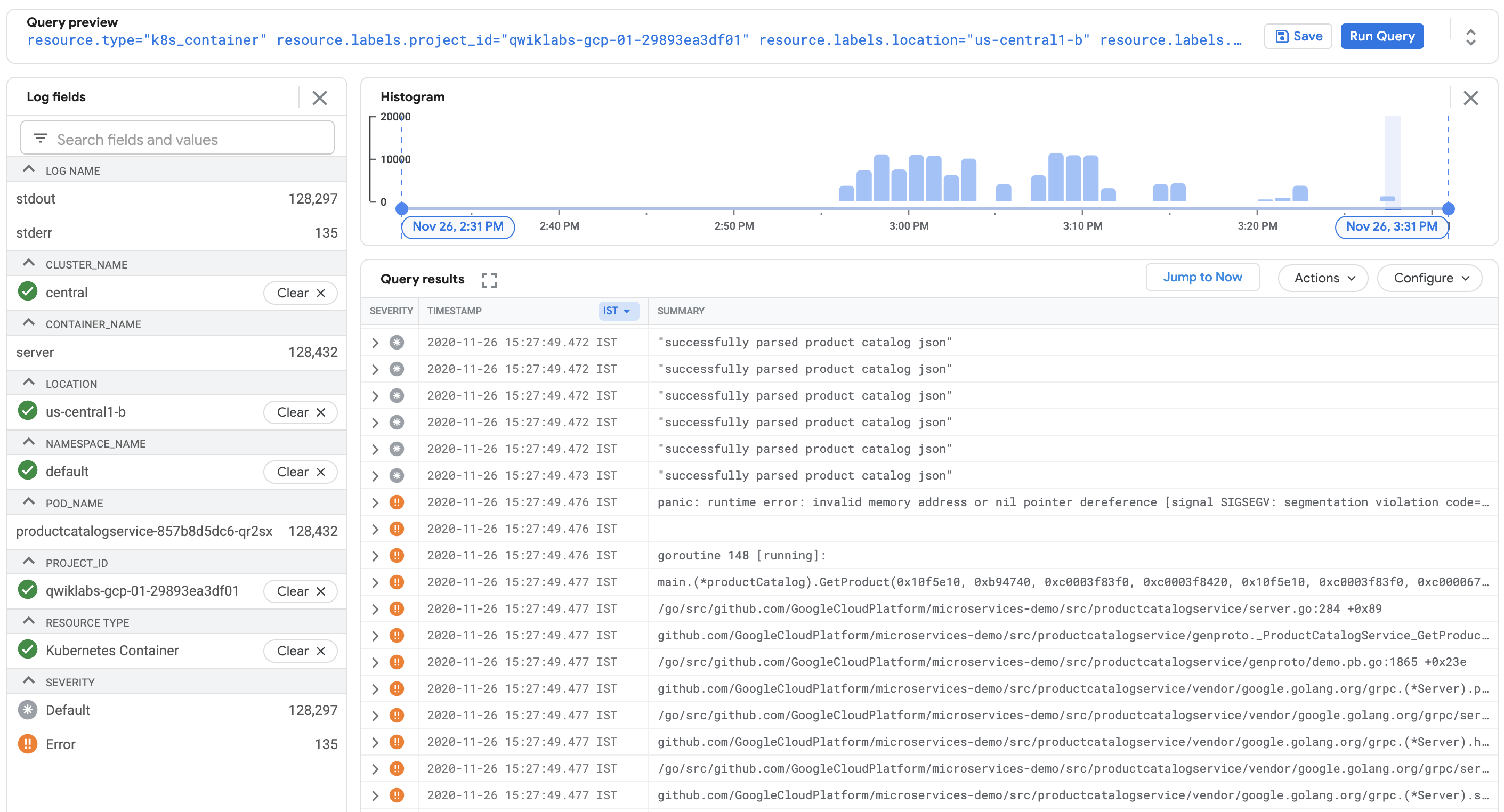Click the error icon on the demo.pb.go:1865 row
1504x812 pixels.
click(397, 662)
